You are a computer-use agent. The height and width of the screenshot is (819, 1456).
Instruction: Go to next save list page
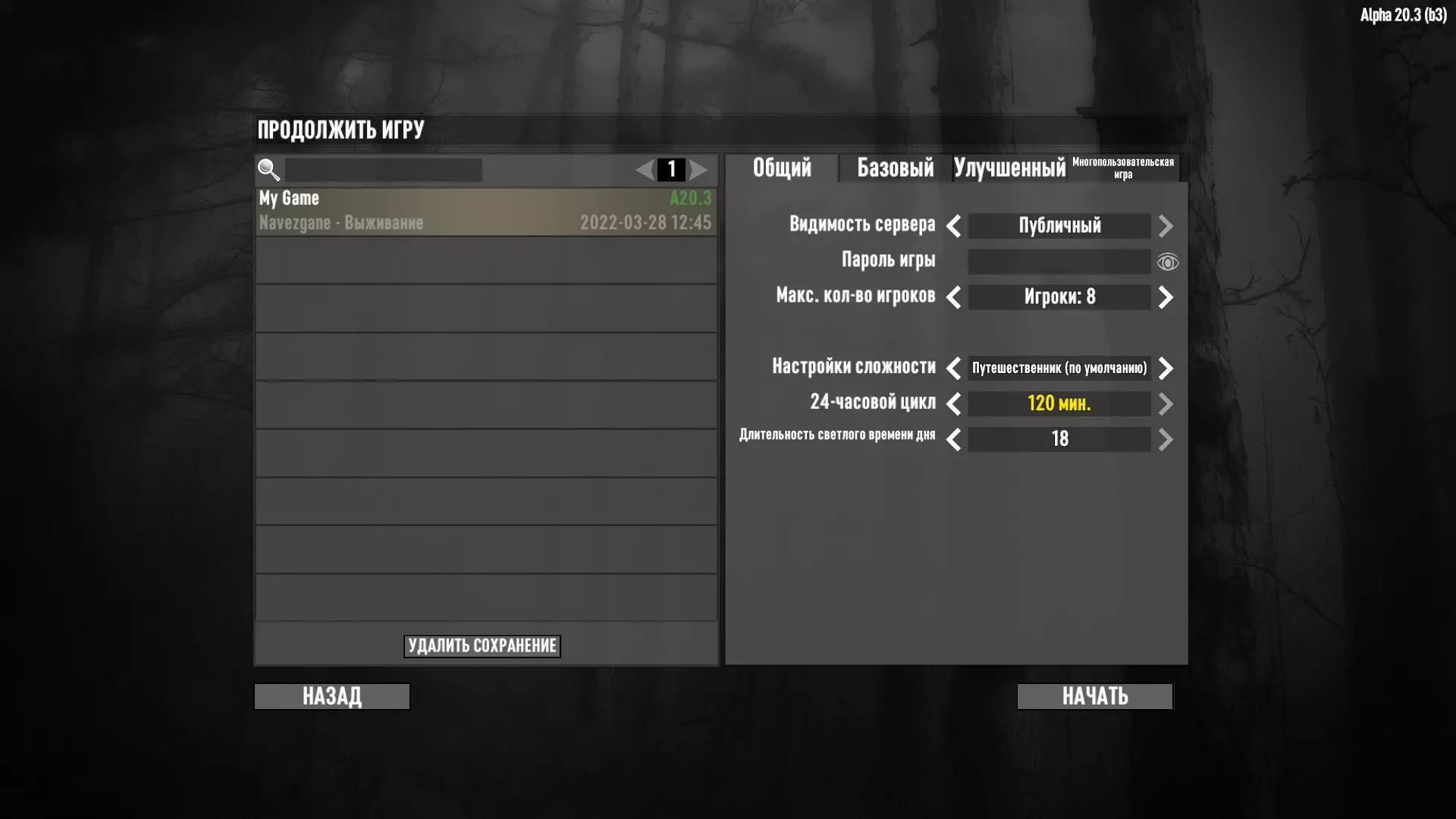[698, 170]
